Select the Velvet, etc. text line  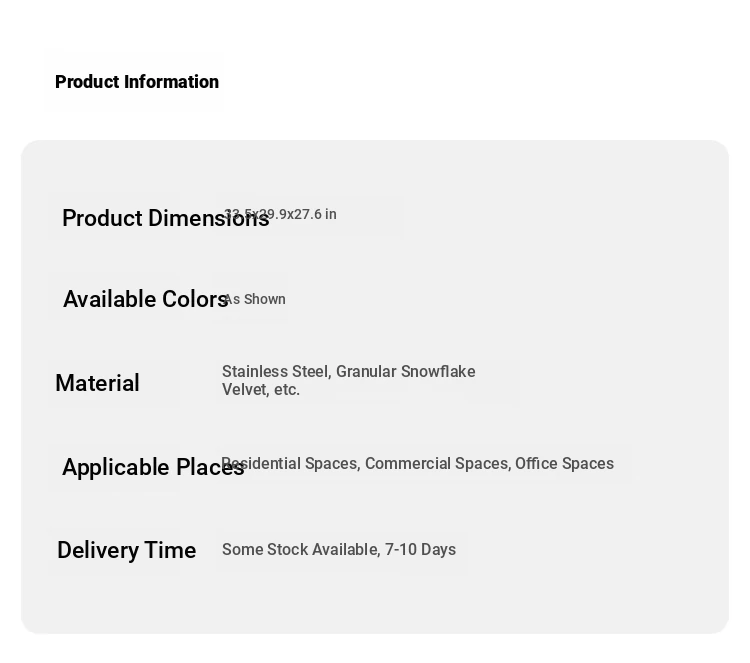pyautogui.click(x=261, y=390)
